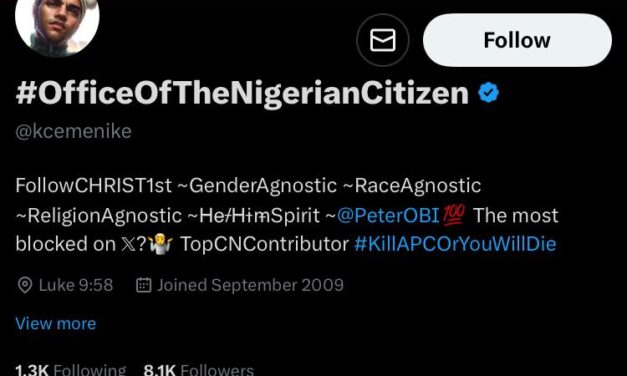Select the #OfficeOfTheNigerianCitizen display name

(x=242, y=93)
